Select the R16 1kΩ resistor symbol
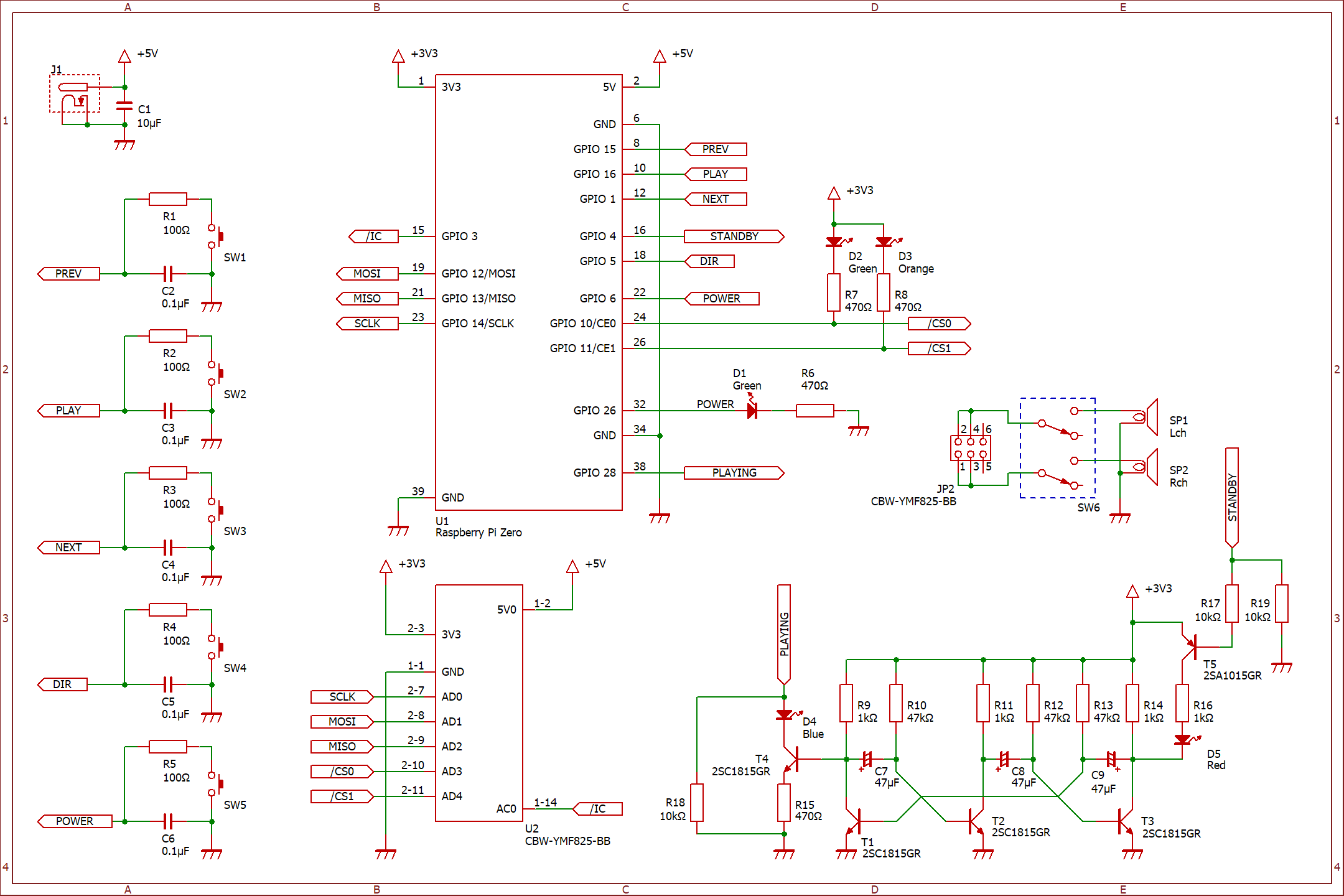The height and width of the screenshot is (896, 1344). pos(1182,703)
